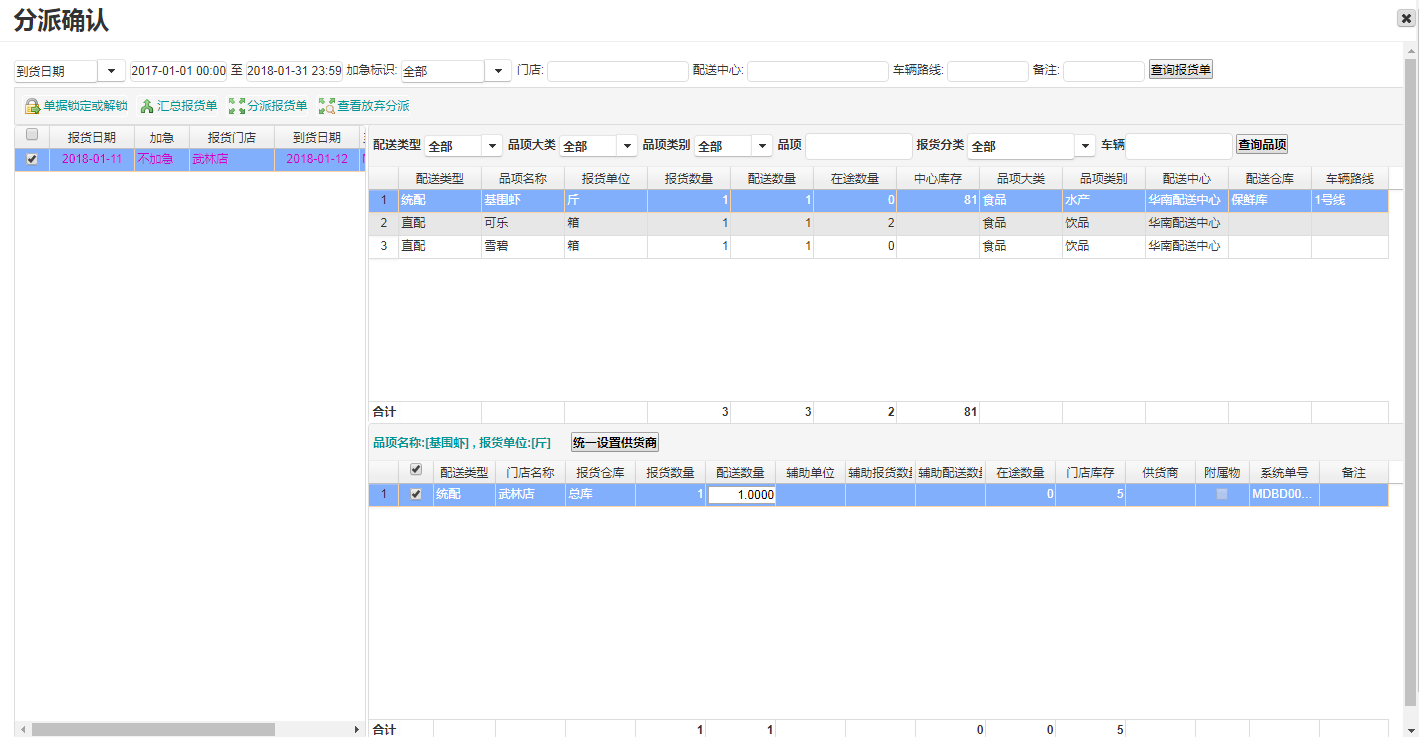Close the 分派确认 dialog
This screenshot has width=1419, height=737.
point(1406,18)
